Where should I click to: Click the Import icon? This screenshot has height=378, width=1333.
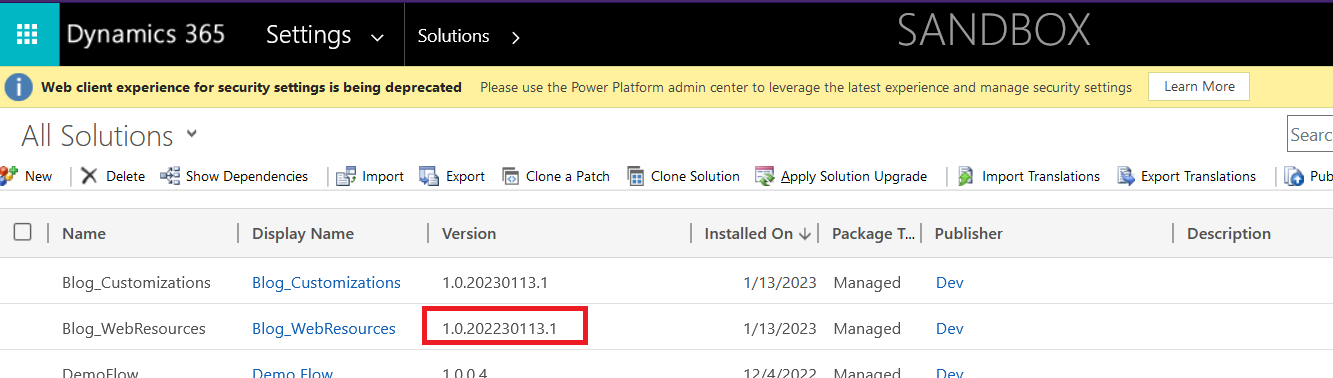pos(346,176)
